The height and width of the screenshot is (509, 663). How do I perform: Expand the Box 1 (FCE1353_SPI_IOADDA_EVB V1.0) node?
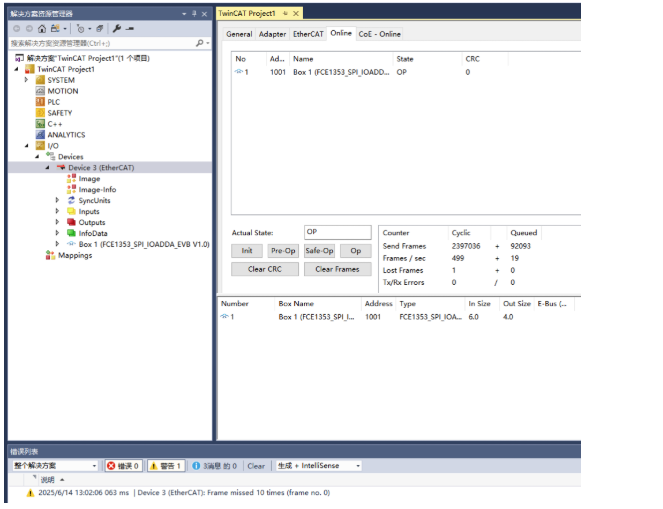click(58, 244)
